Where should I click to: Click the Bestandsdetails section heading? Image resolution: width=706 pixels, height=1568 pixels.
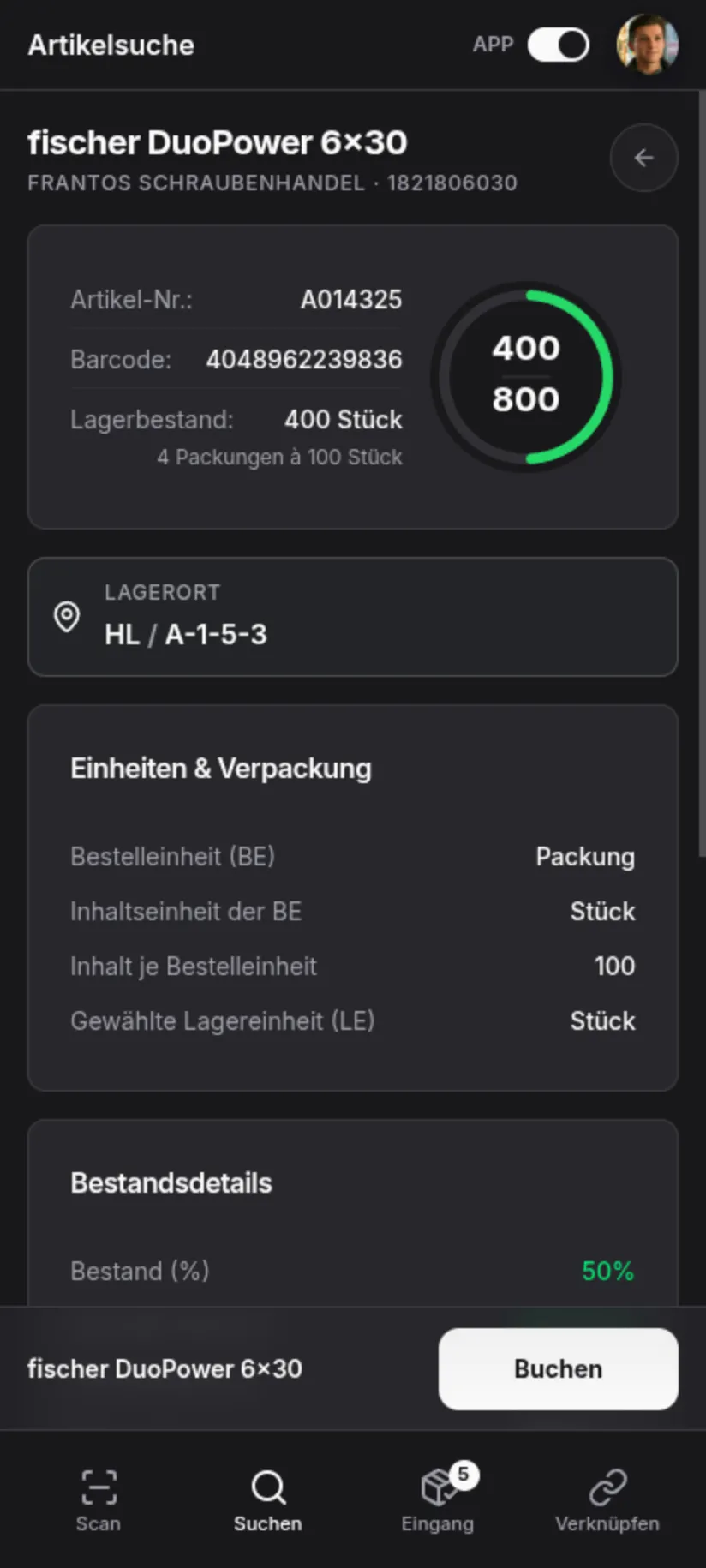pyautogui.click(x=171, y=1183)
